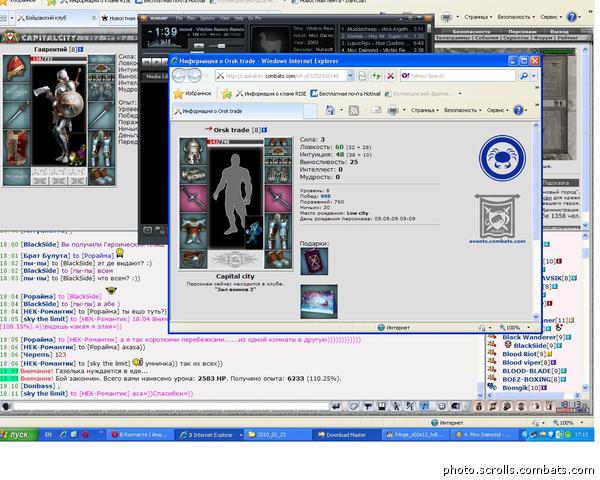Open the events.combats.com link
This screenshot has height=480, width=600.
point(497,241)
